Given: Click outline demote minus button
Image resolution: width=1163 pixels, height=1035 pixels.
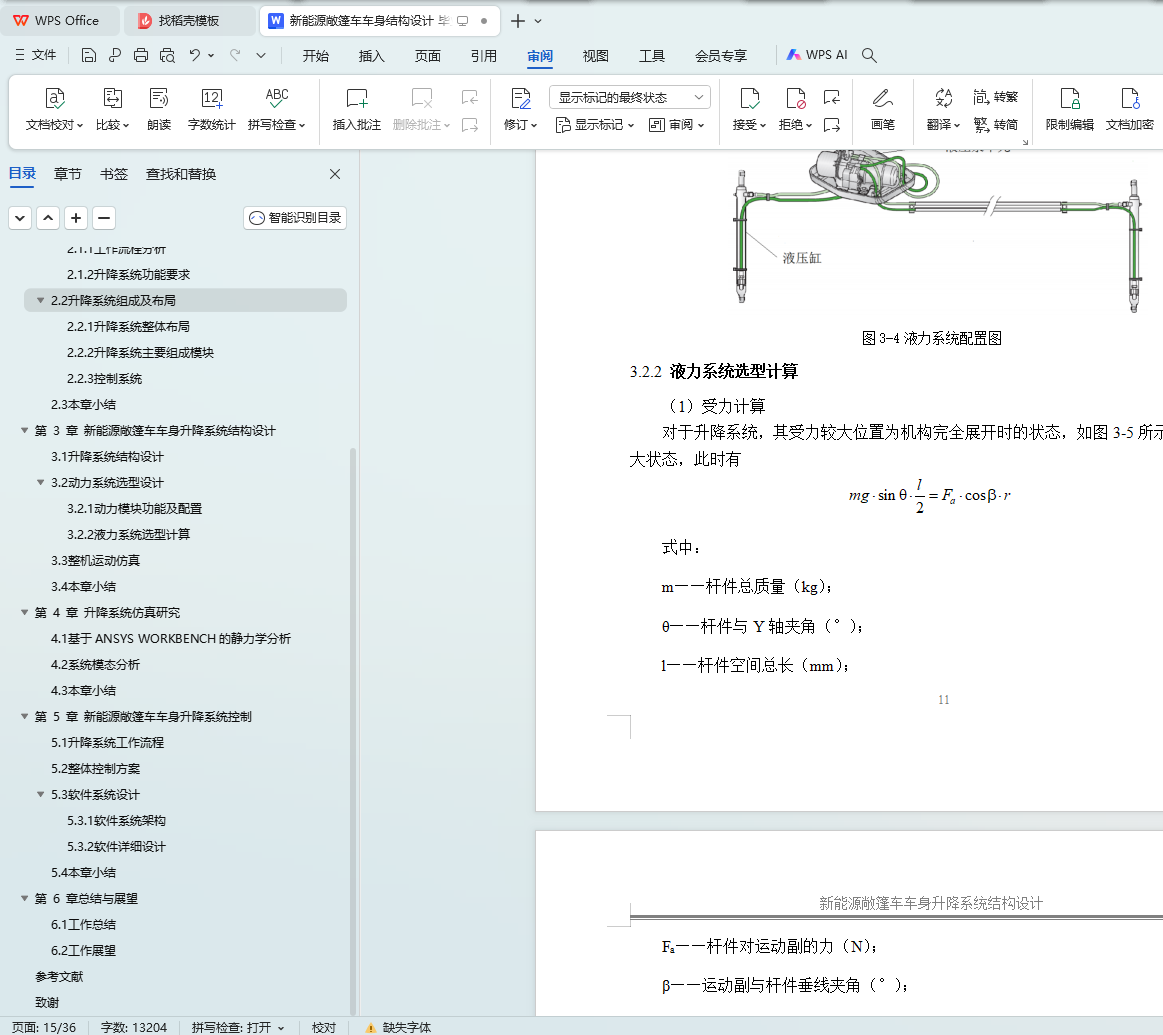Looking at the screenshot, I should (x=104, y=217).
